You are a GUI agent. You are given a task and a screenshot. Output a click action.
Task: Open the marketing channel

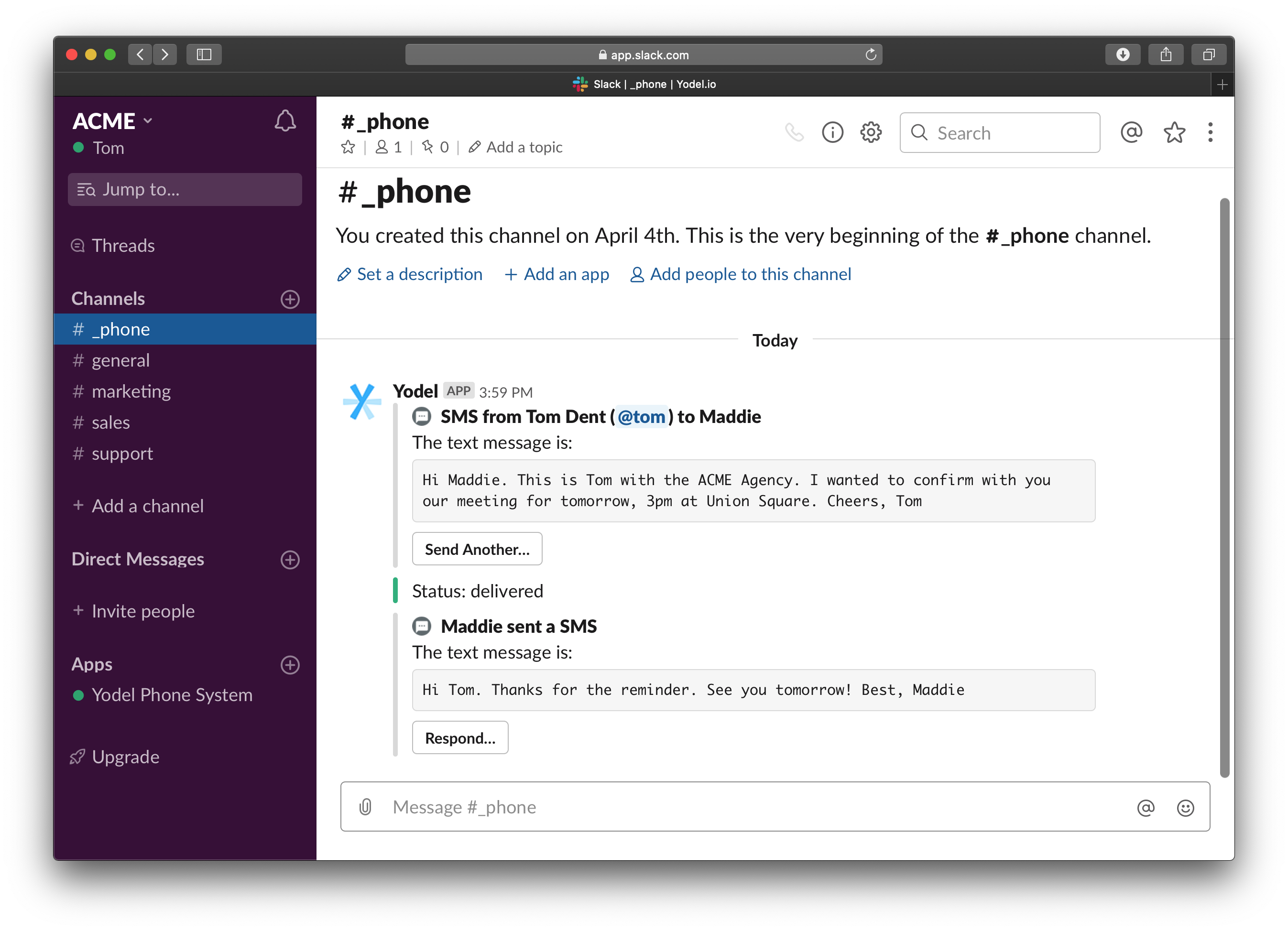coord(131,392)
